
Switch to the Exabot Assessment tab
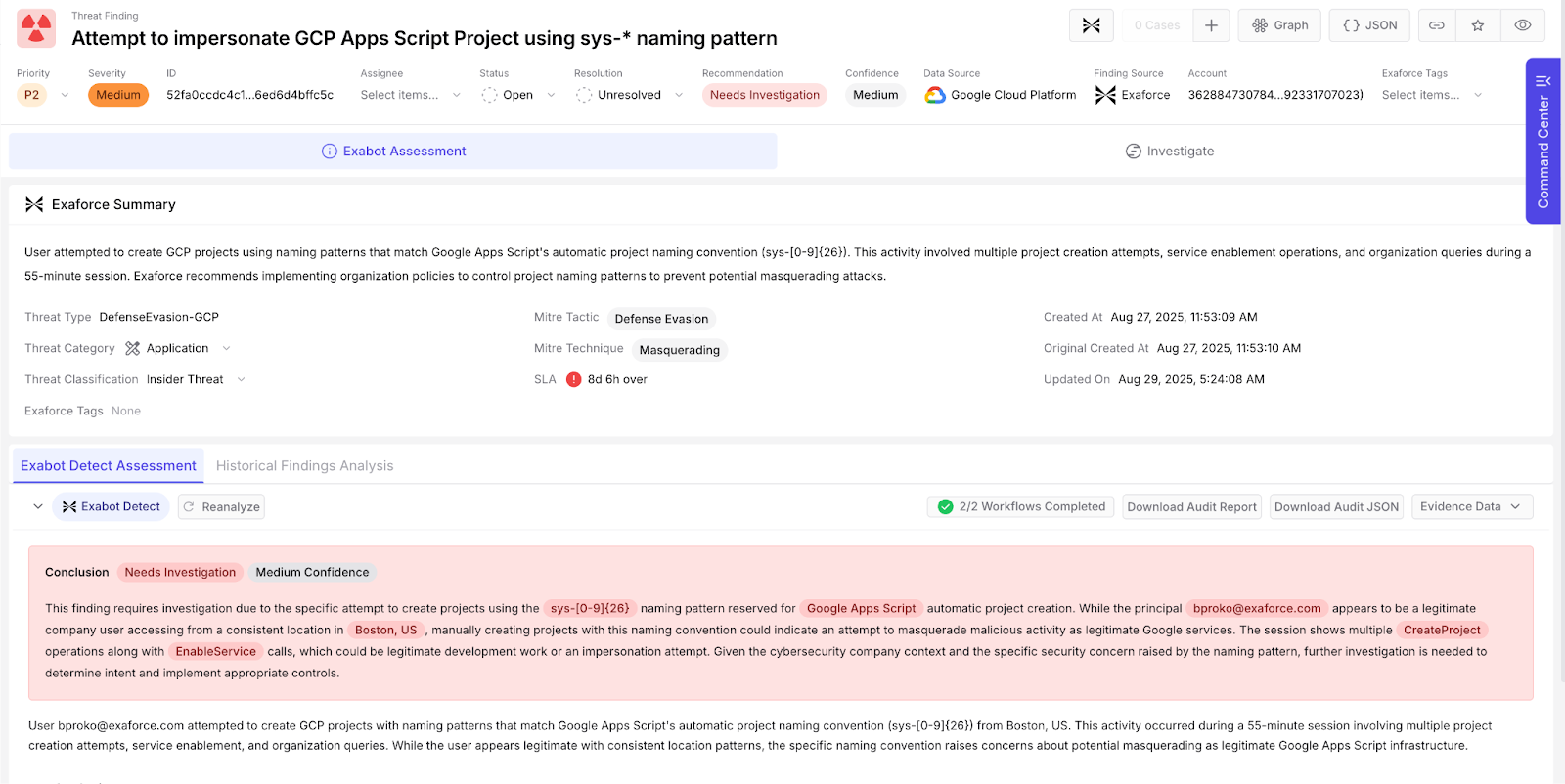coord(393,152)
